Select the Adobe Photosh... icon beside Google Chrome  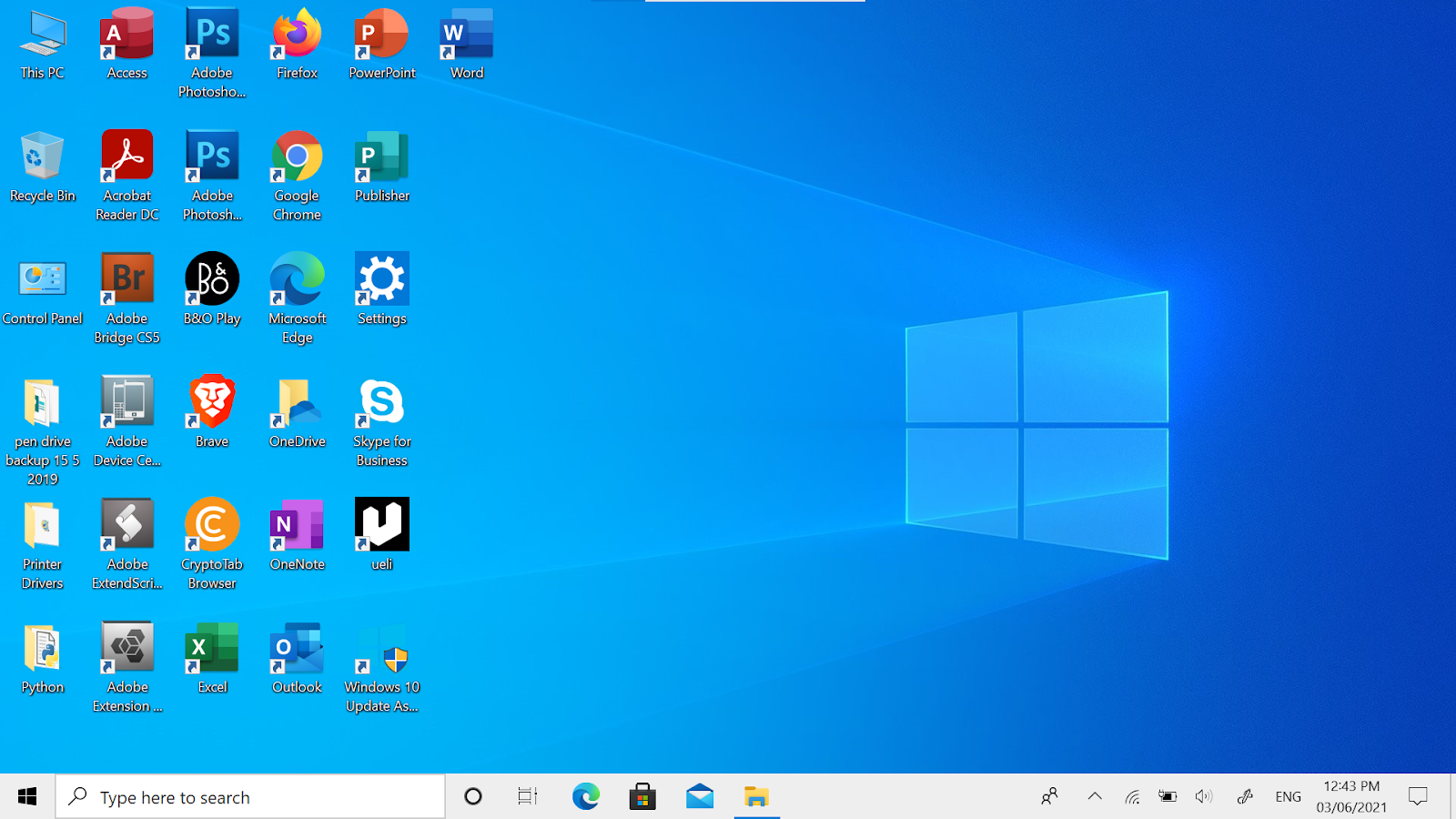click(x=212, y=176)
